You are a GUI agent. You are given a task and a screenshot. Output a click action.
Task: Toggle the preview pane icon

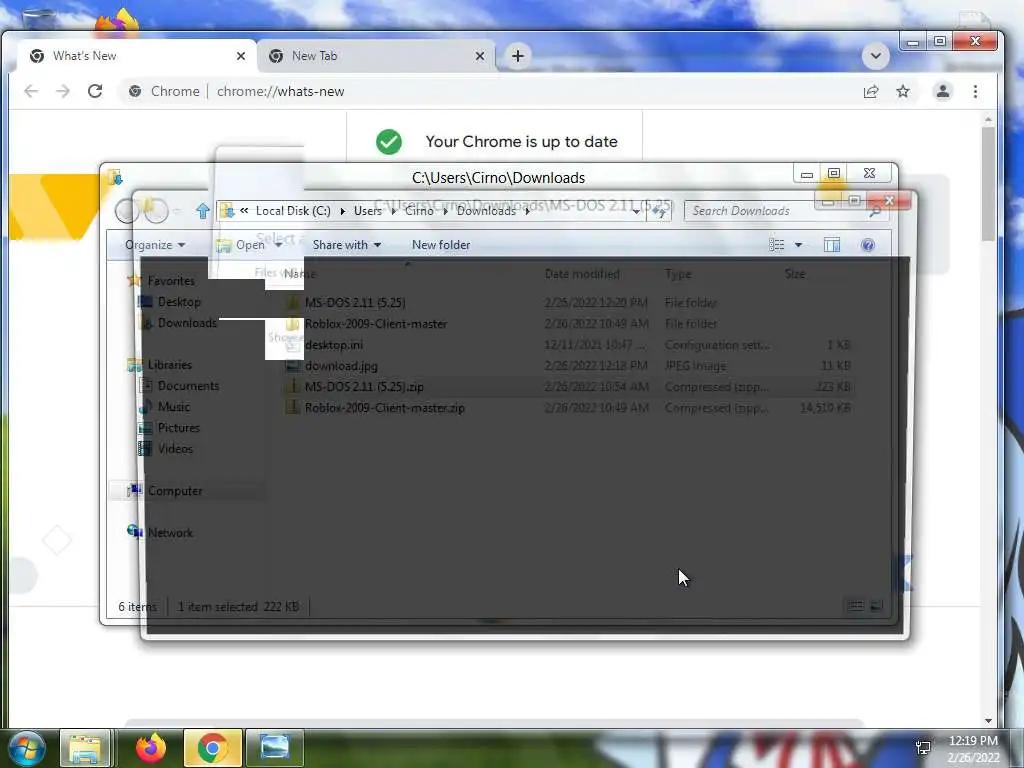[831, 245]
